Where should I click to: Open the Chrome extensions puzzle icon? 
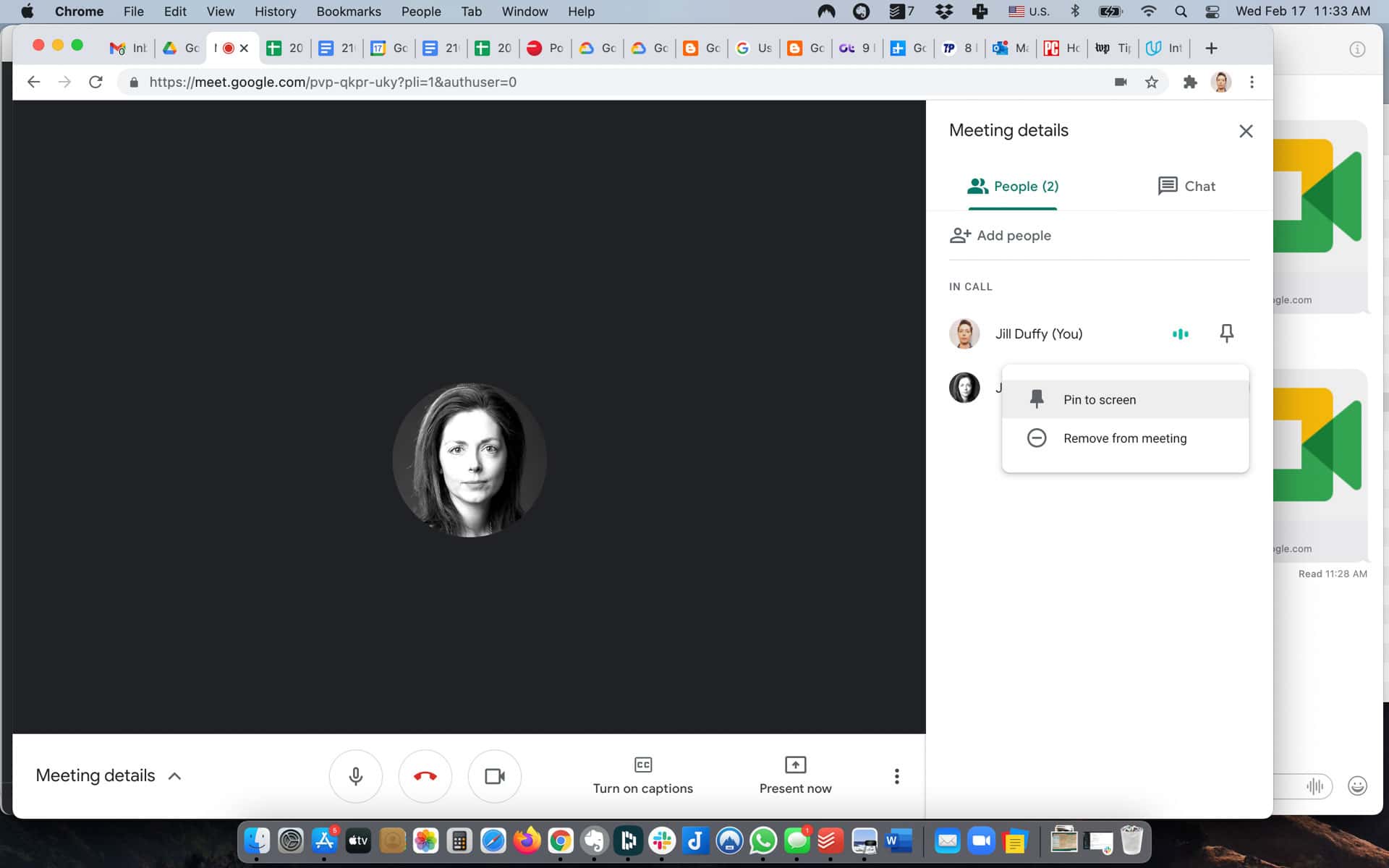pos(1189,82)
